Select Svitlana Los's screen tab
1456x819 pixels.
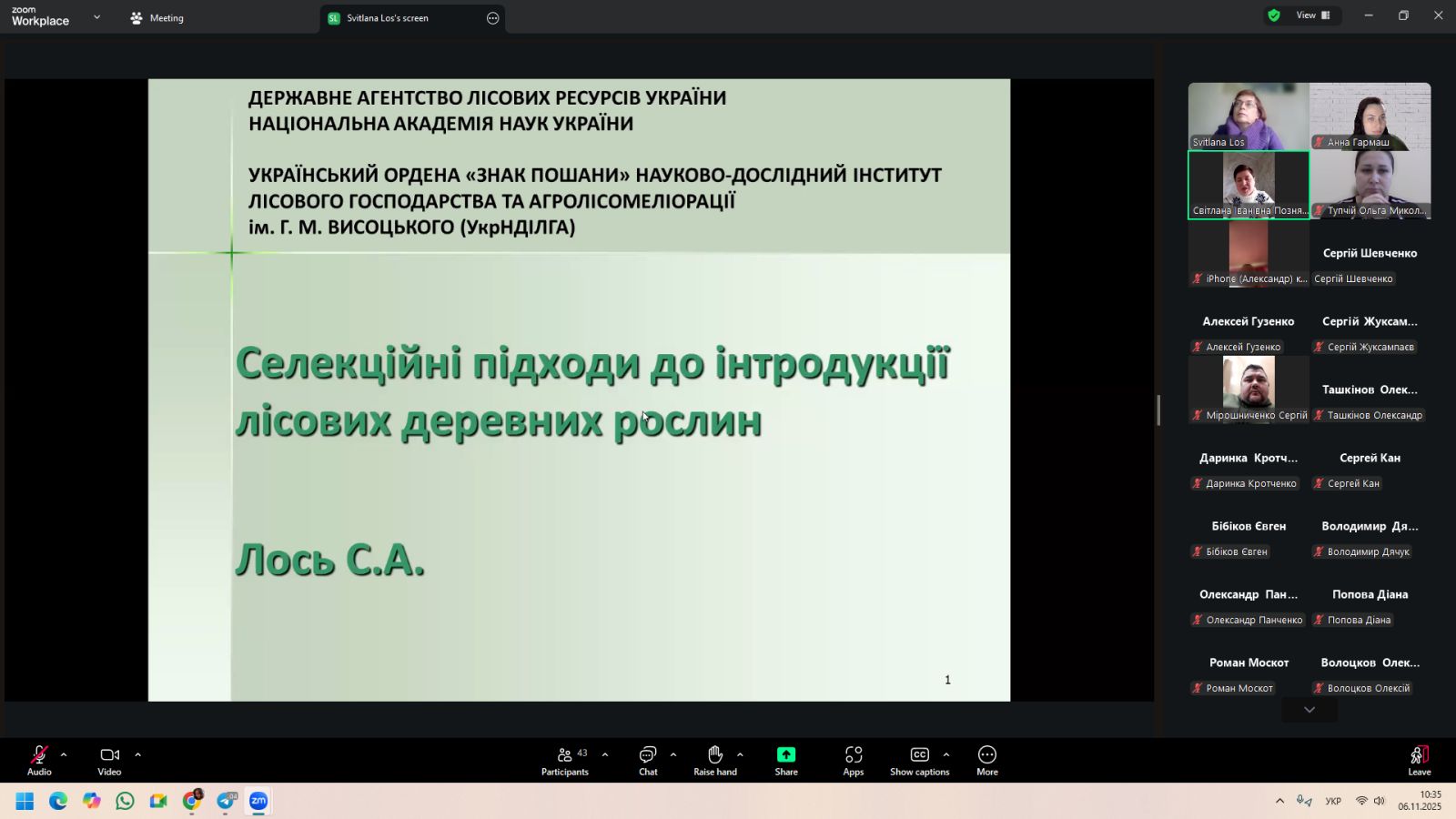point(387,18)
